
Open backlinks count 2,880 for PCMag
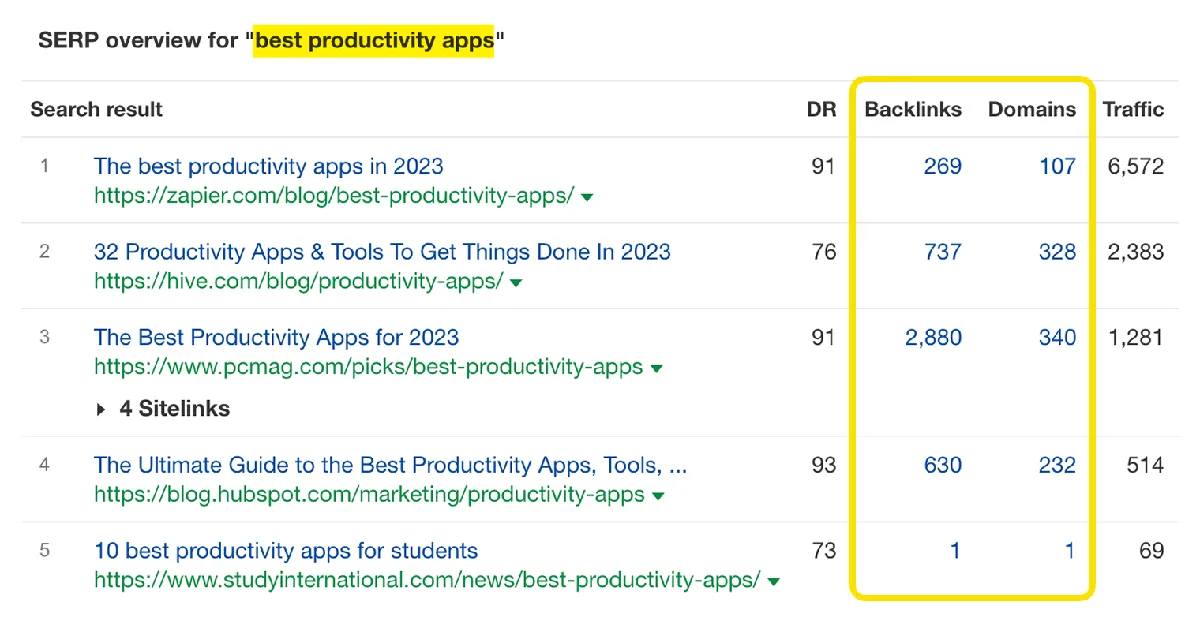934,337
